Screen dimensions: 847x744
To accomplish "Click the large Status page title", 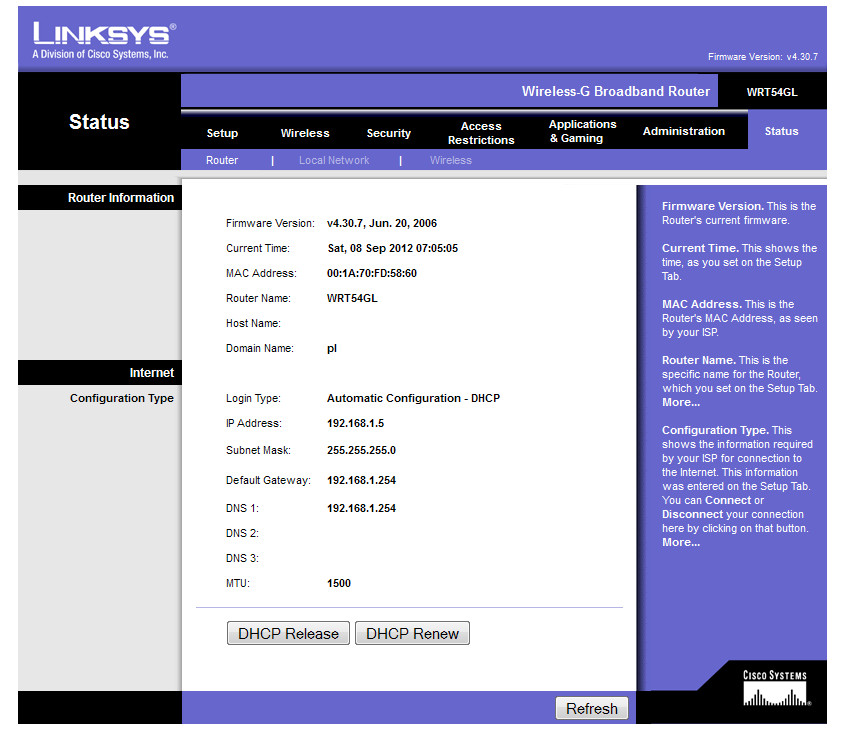I will coord(99,122).
